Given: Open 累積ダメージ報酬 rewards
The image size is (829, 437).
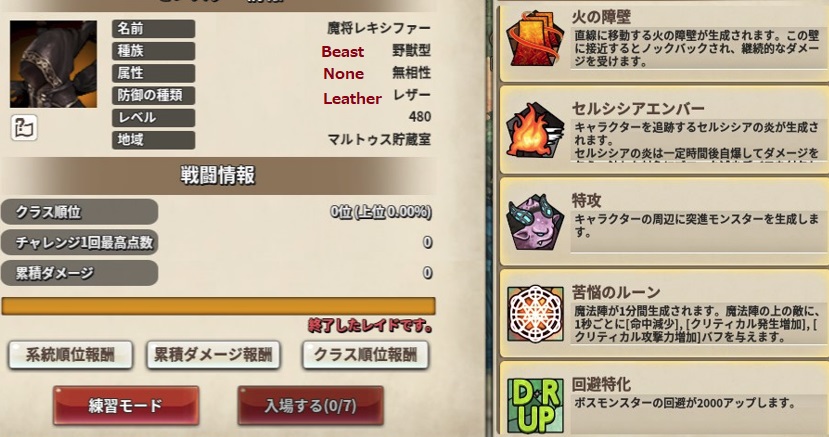Looking at the screenshot, I should (x=213, y=355).
